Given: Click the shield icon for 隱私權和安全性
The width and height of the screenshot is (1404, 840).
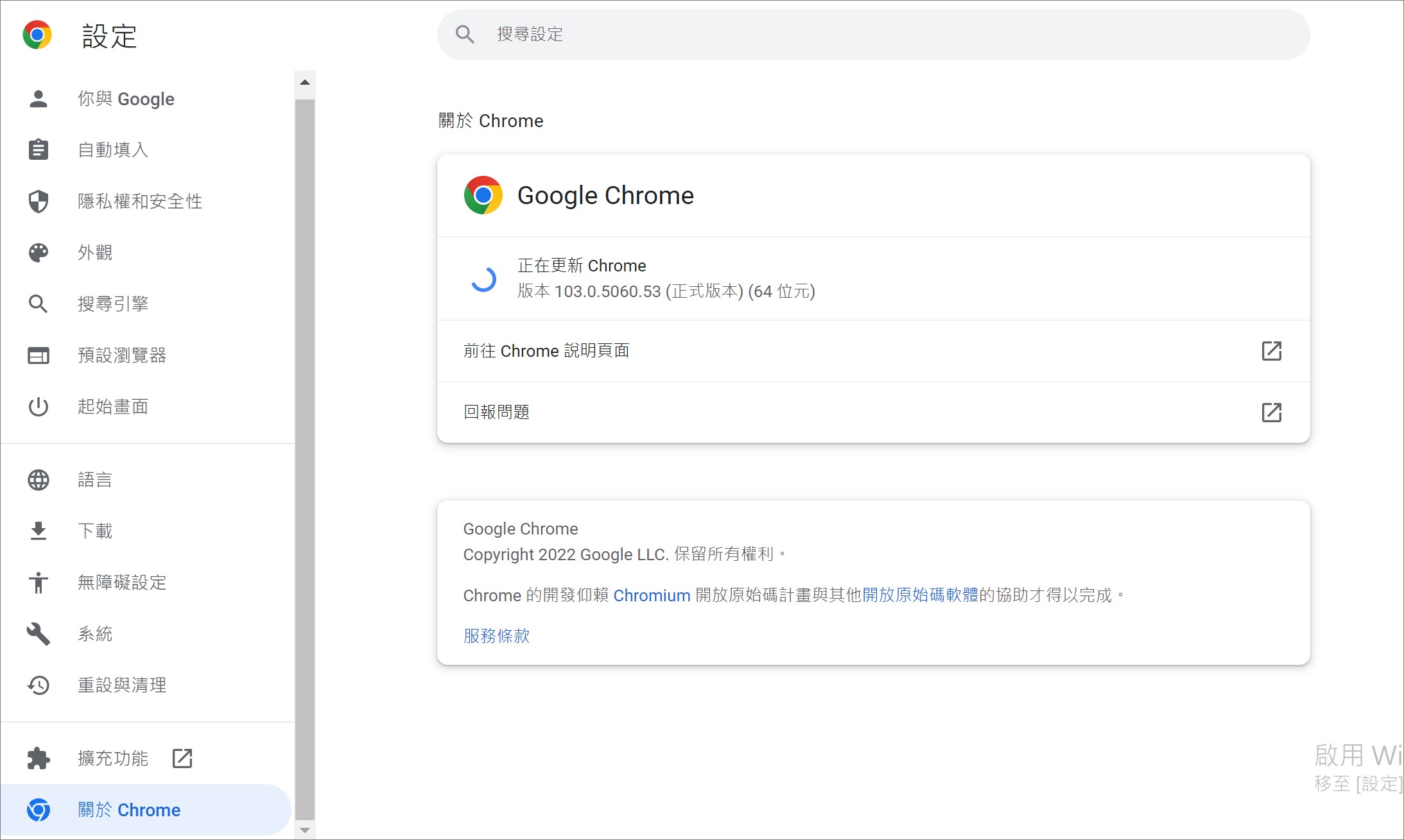Looking at the screenshot, I should click(x=39, y=201).
